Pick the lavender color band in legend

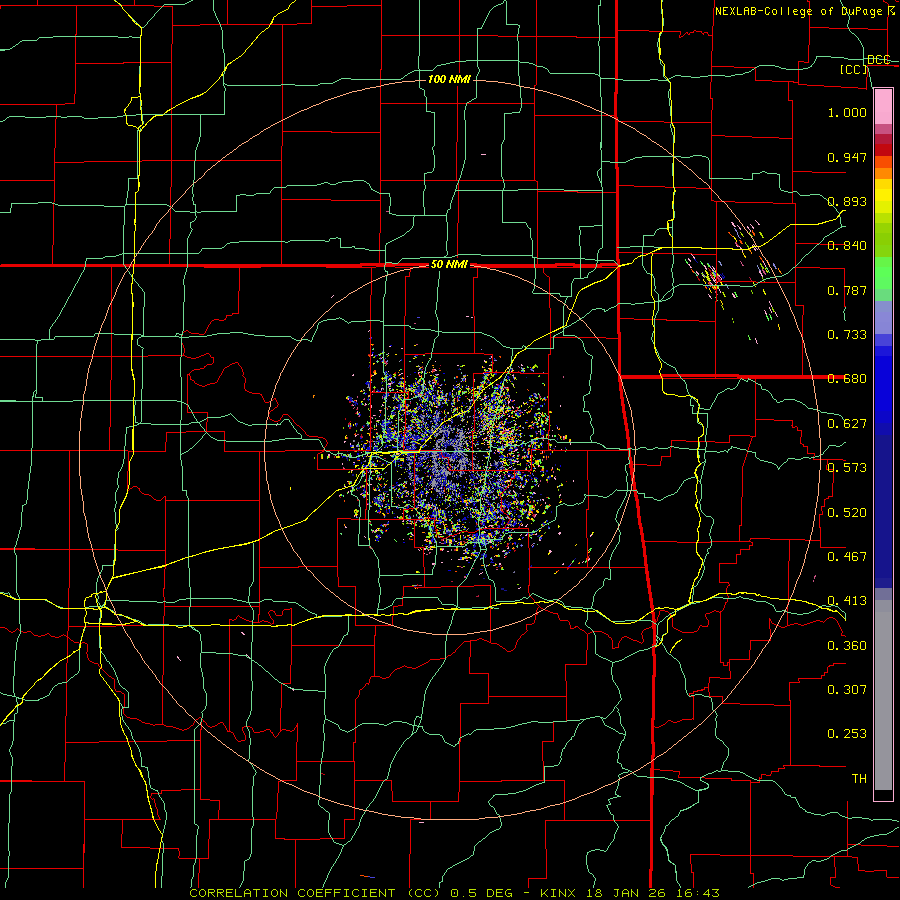coord(883,317)
